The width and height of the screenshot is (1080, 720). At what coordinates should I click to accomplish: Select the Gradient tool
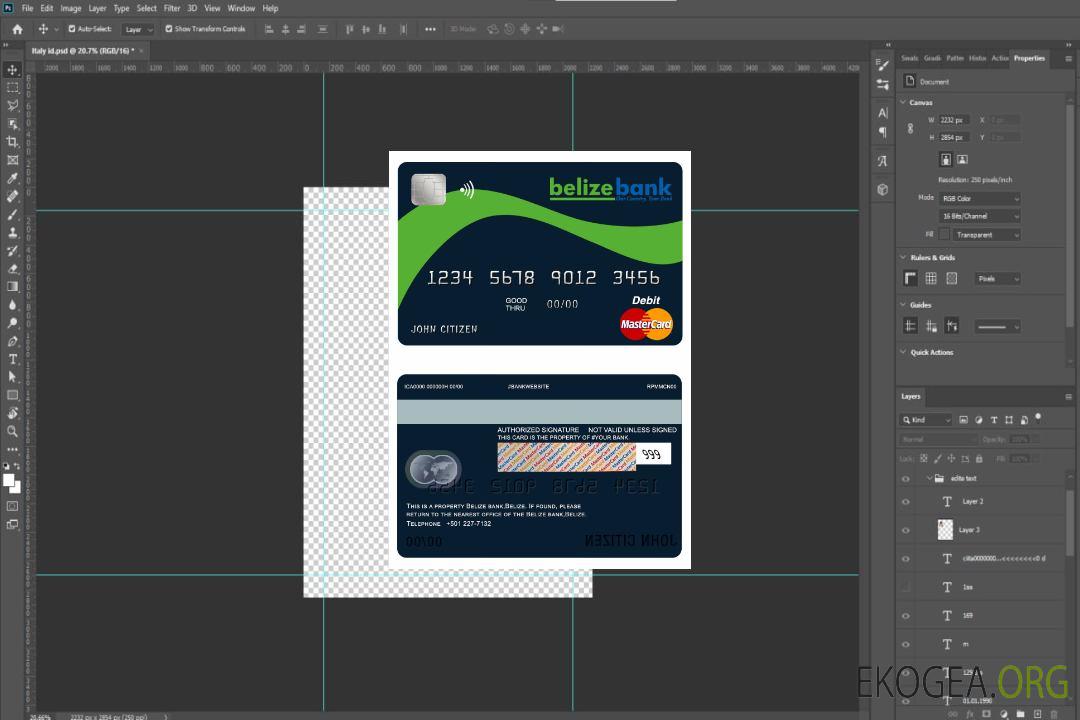pos(12,287)
